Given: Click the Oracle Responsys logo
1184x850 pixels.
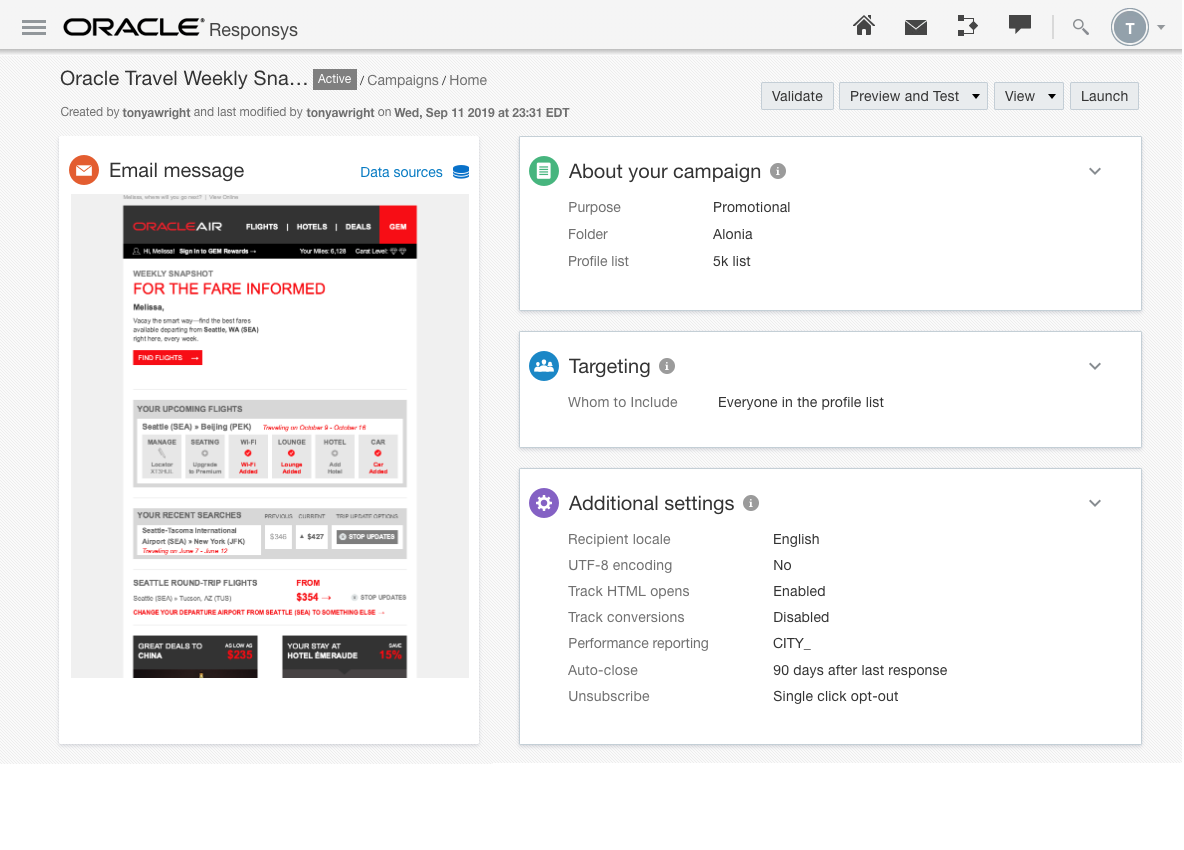Looking at the screenshot, I should pyautogui.click(x=180, y=28).
